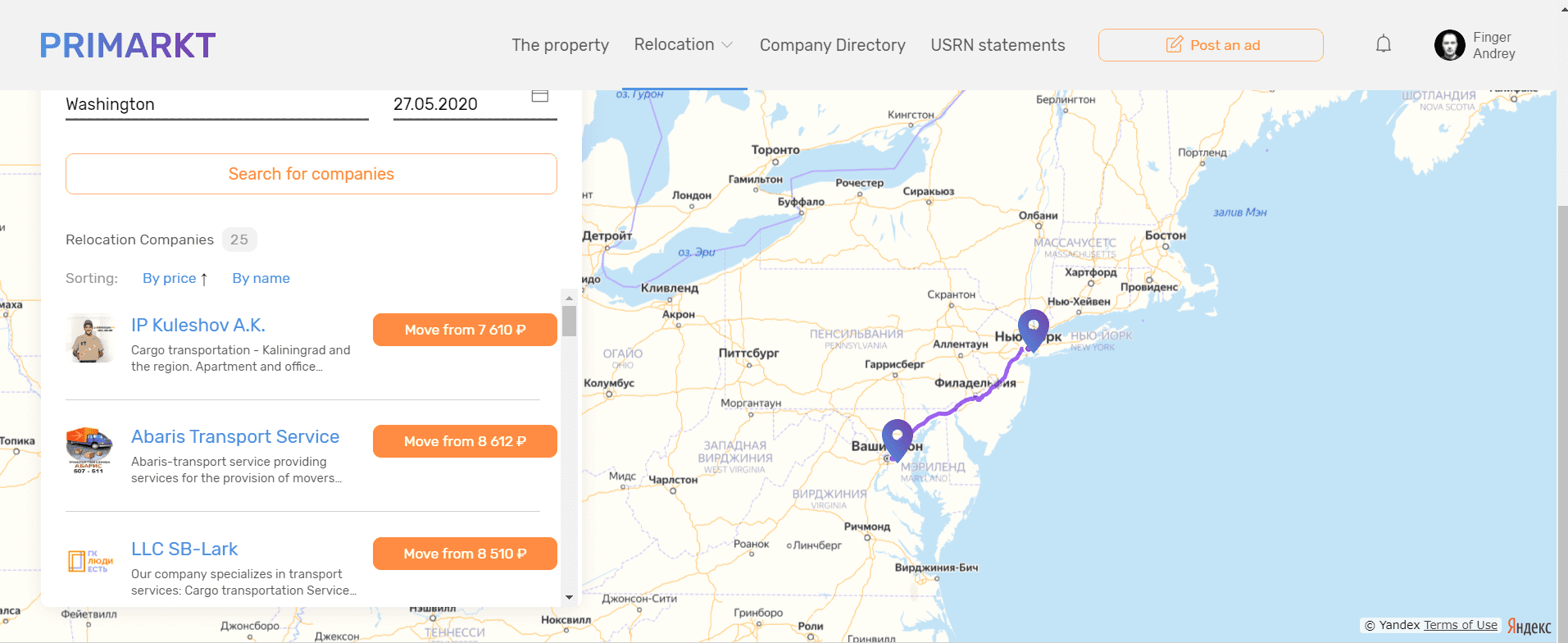Click the user avatar of Finger Andrey
The image size is (1568, 643).
tap(1449, 45)
